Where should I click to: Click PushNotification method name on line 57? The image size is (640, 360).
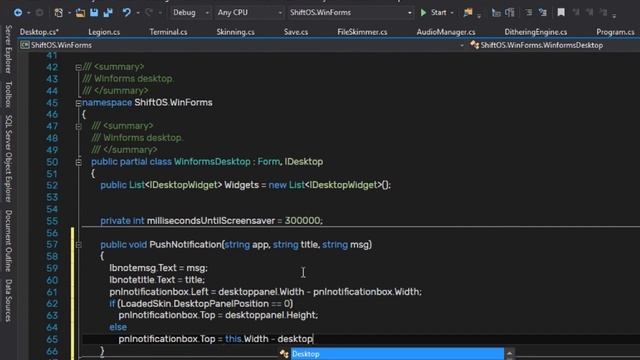coord(185,244)
